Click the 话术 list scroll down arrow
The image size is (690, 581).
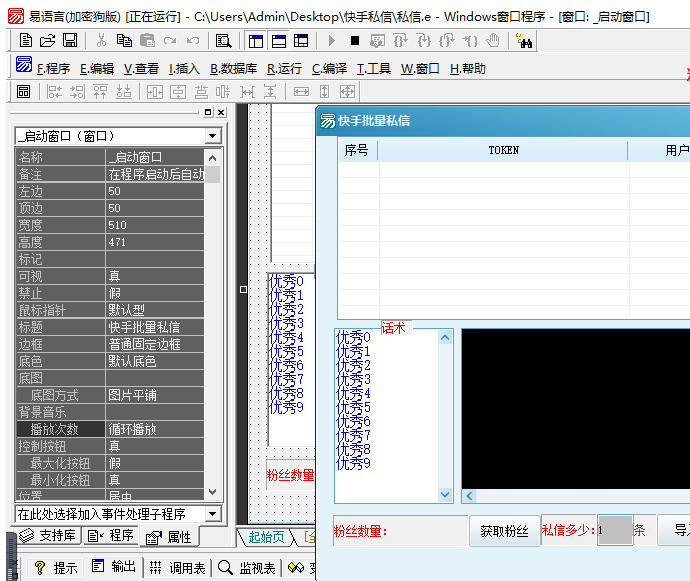[445, 495]
